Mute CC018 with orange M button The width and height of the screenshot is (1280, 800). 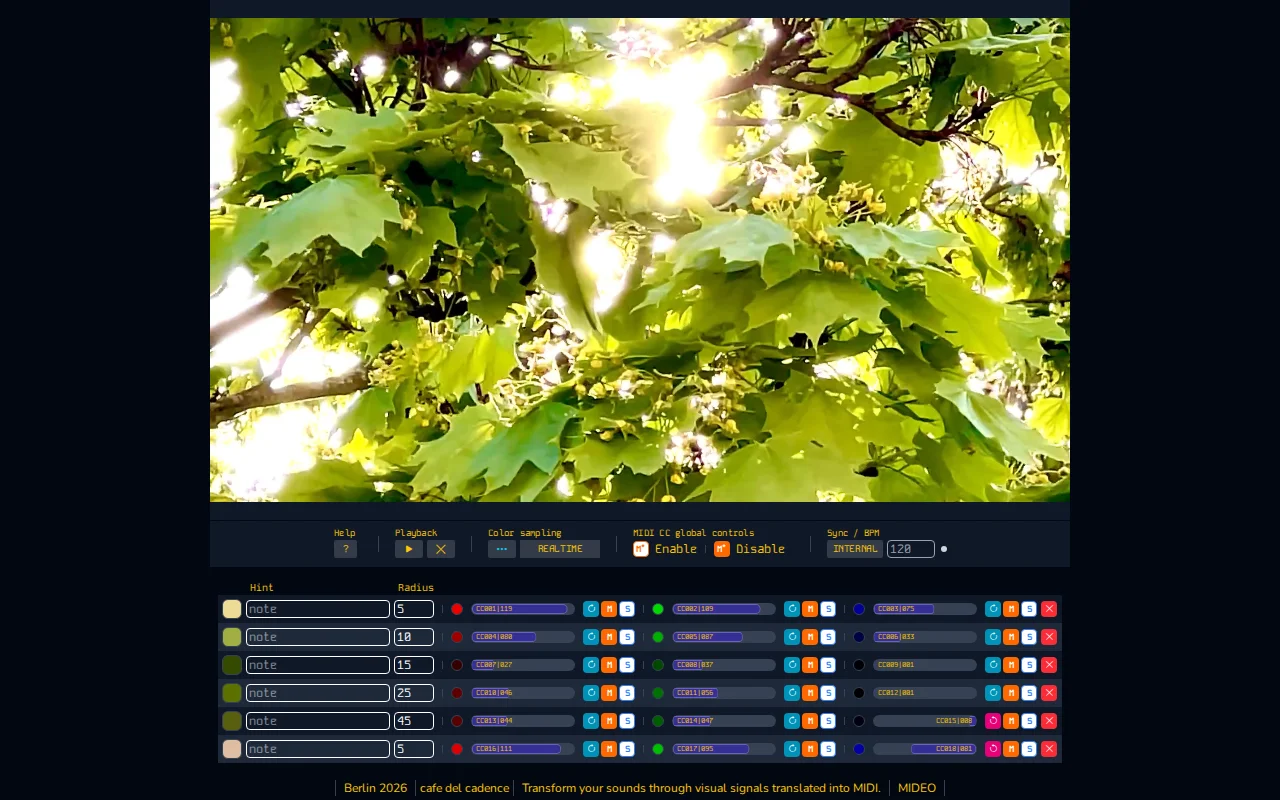click(x=1011, y=749)
